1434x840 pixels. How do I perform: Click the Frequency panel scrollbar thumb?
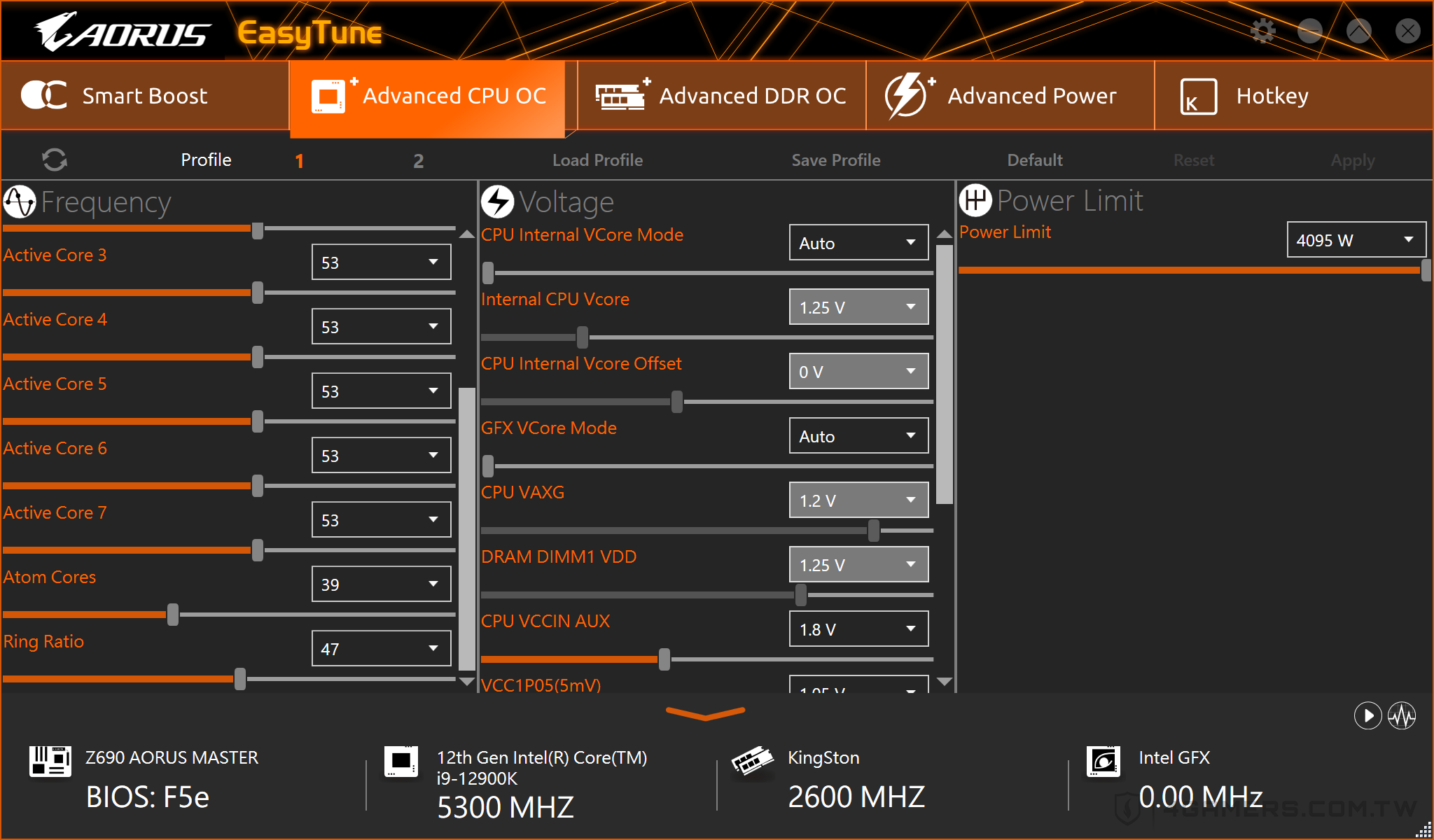pyautogui.click(x=467, y=528)
